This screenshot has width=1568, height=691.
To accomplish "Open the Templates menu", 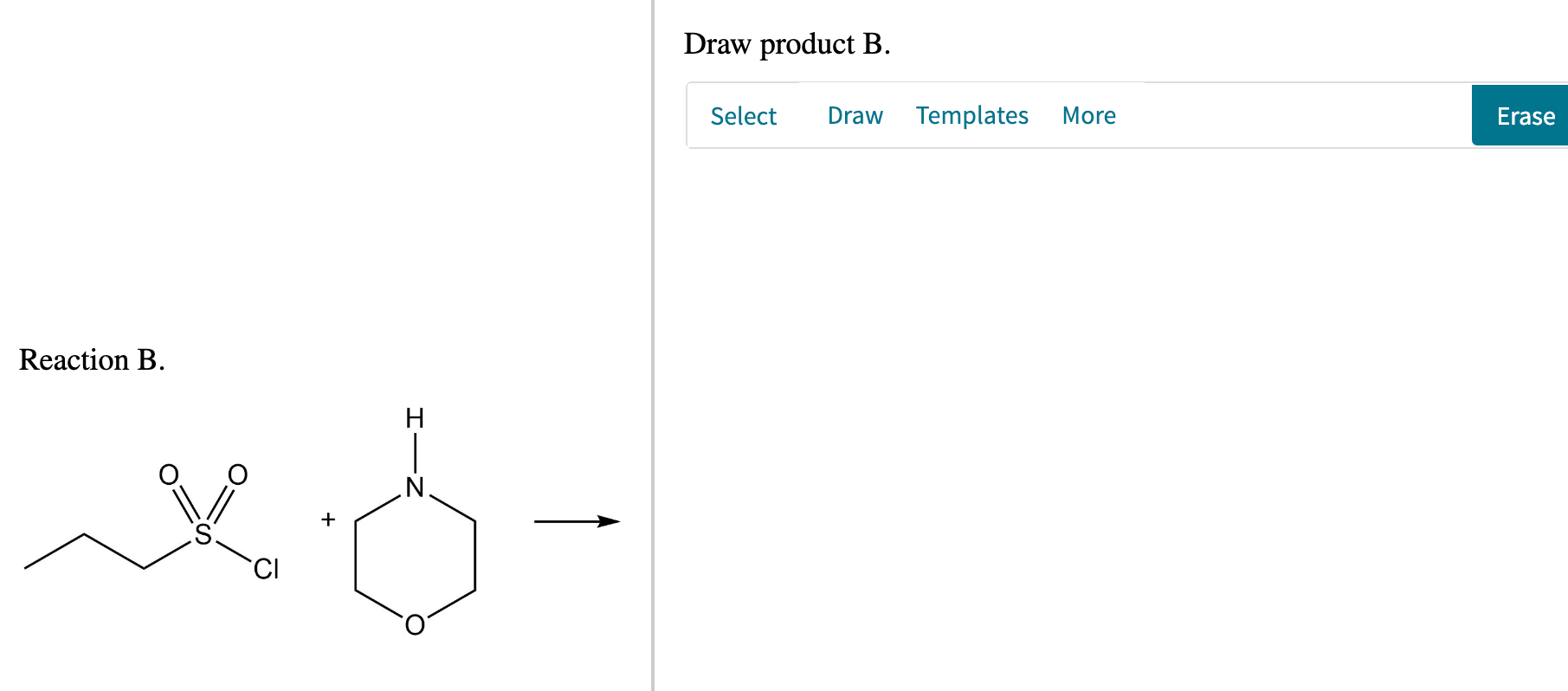I will [x=971, y=115].
